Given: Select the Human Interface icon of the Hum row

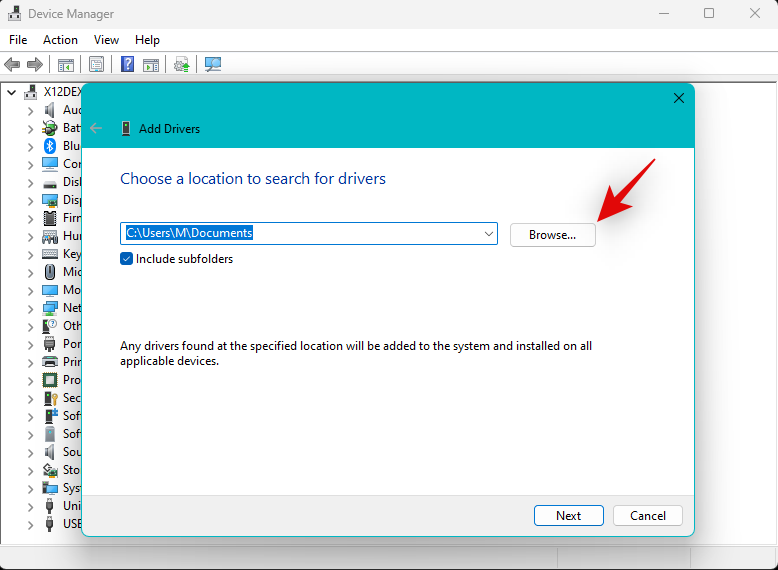Looking at the screenshot, I should pos(50,237).
